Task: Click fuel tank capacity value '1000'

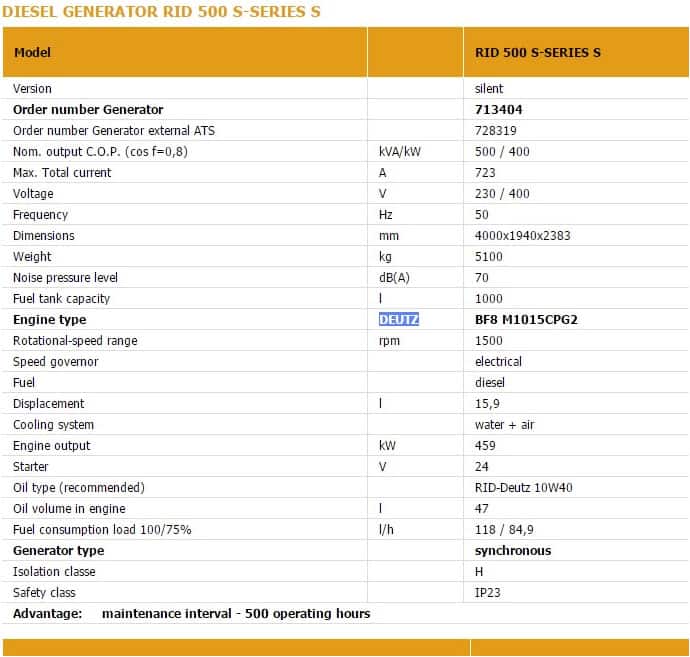Action: pos(488,299)
